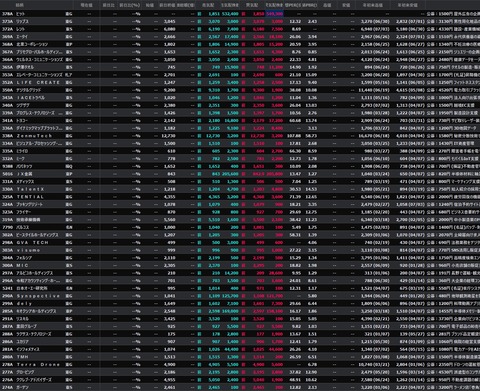Select the ZenmuTech stock name

click(x=34, y=136)
